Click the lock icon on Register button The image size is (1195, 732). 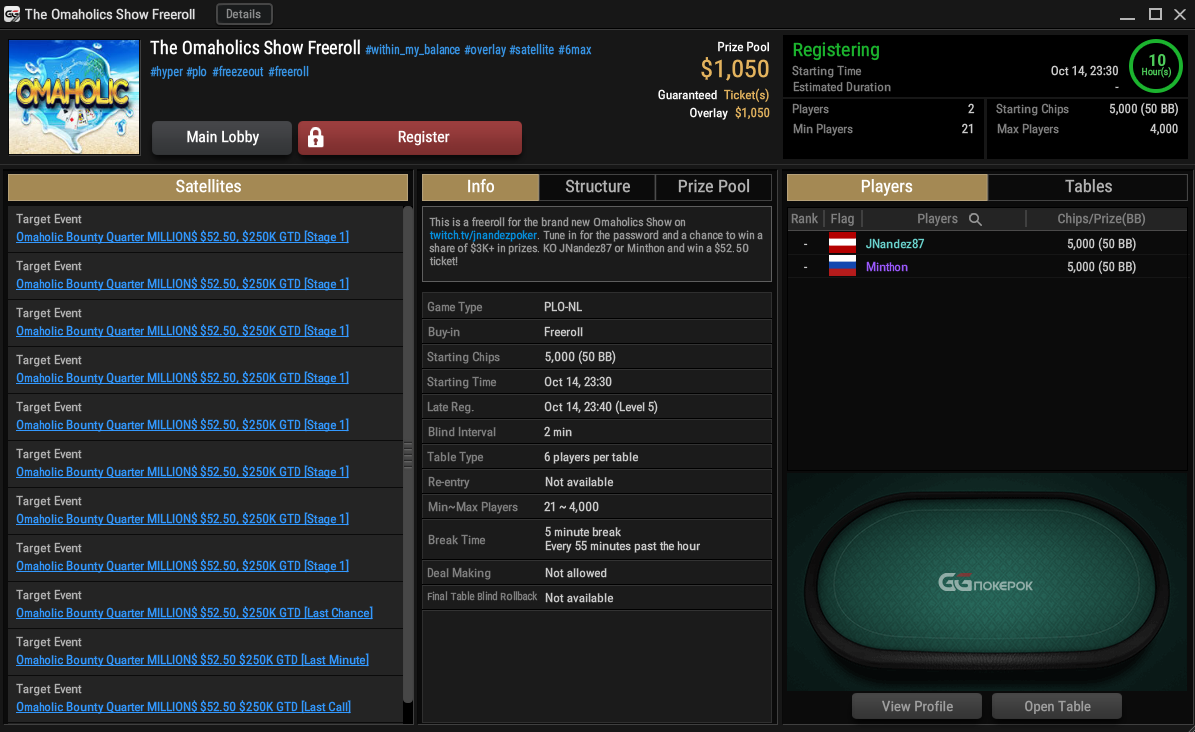pos(316,137)
